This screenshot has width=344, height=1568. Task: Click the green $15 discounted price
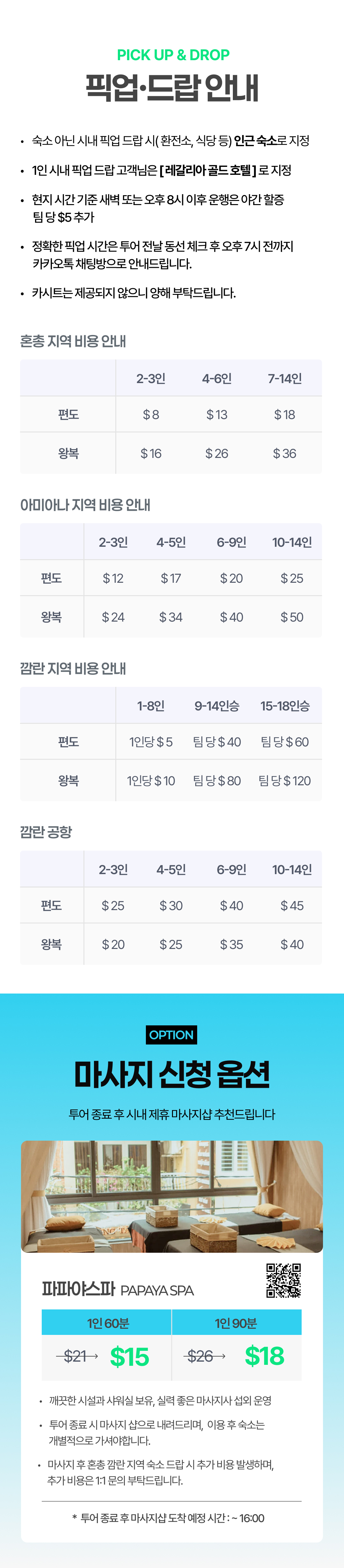pos(130,1357)
